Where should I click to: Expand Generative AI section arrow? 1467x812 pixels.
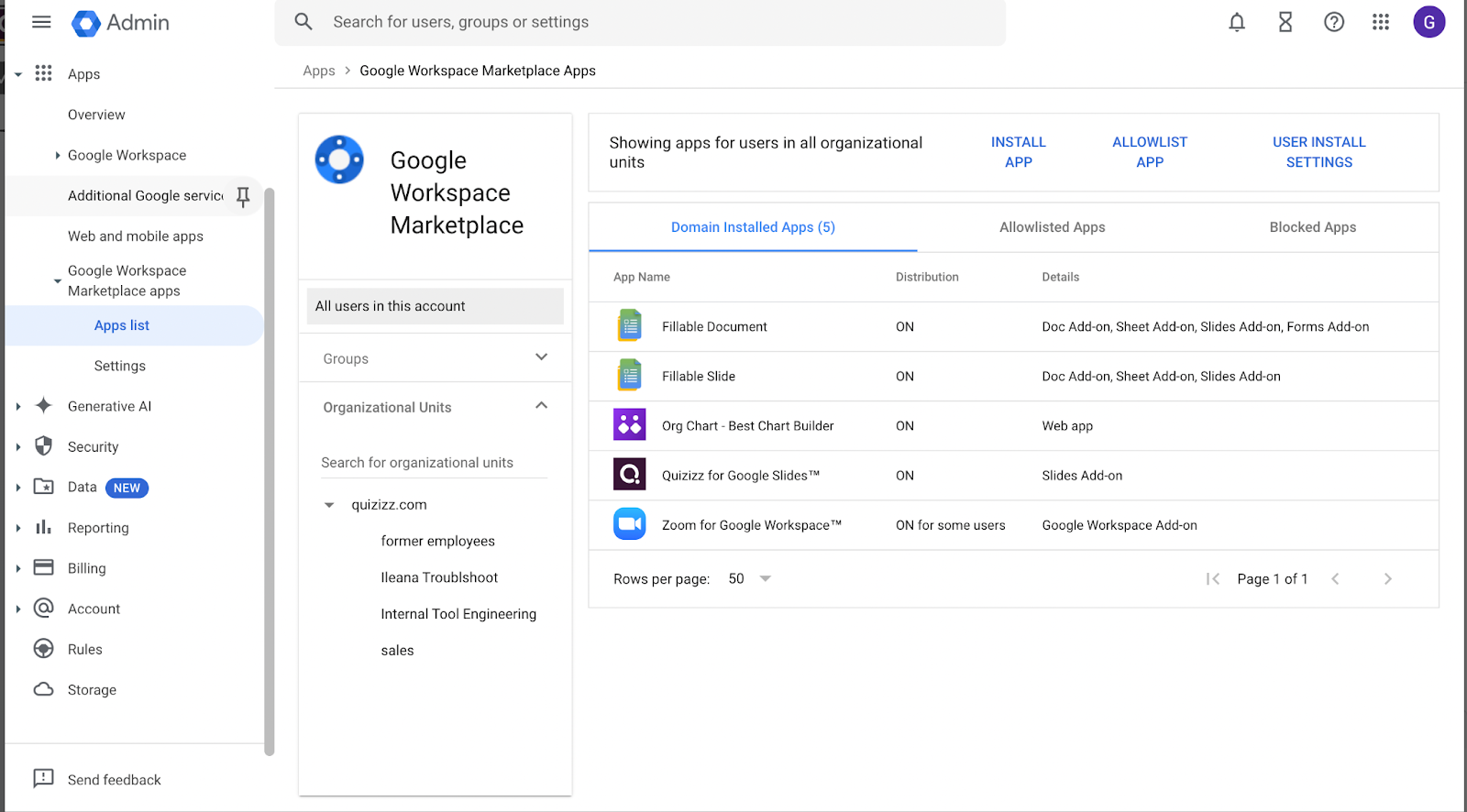tap(17, 407)
